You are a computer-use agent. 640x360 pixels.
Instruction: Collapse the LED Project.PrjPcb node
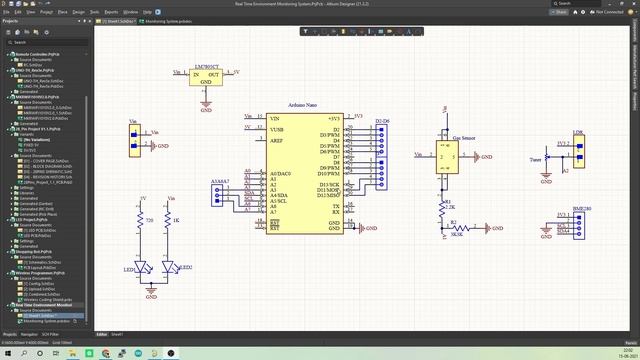tap(7, 220)
